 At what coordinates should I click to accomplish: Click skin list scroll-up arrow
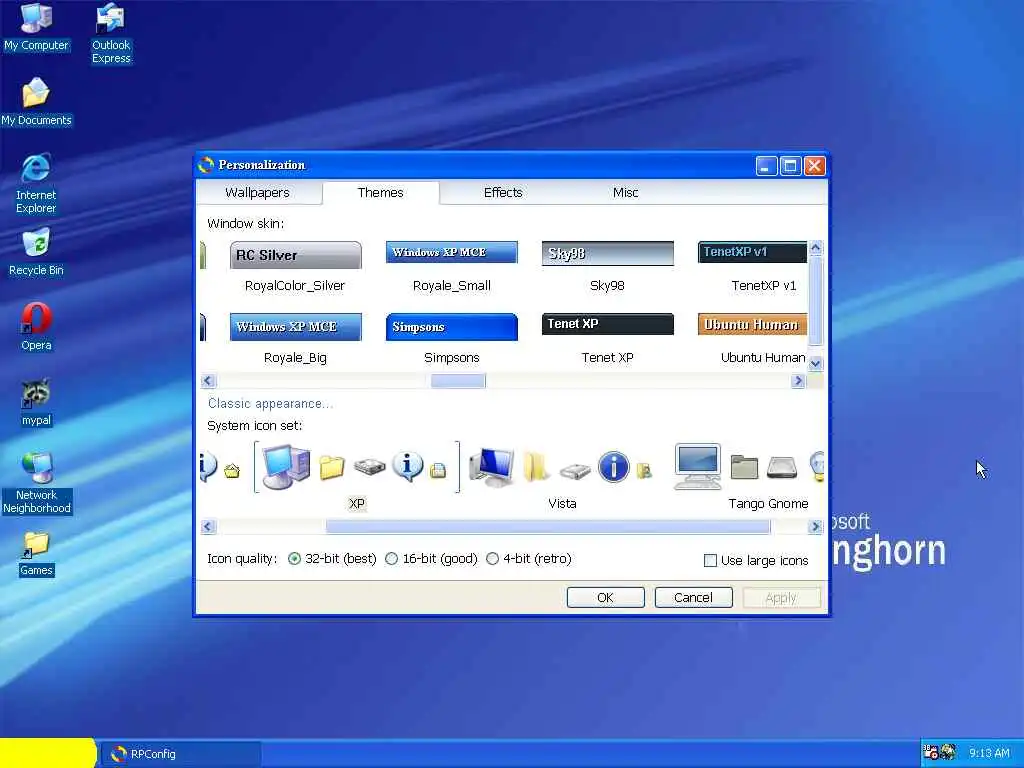click(x=815, y=248)
